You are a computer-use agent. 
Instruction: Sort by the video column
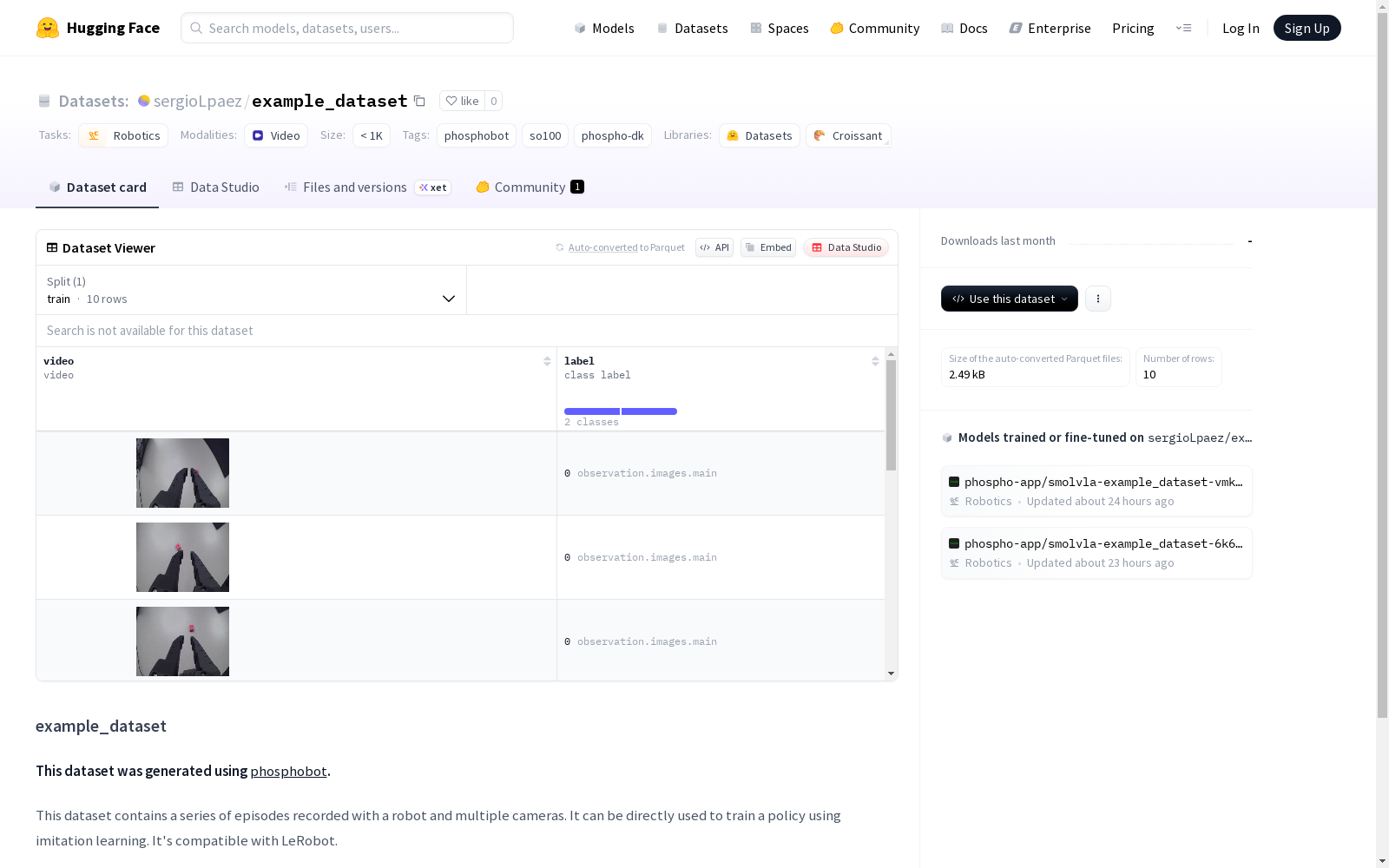tap(547, 361)
